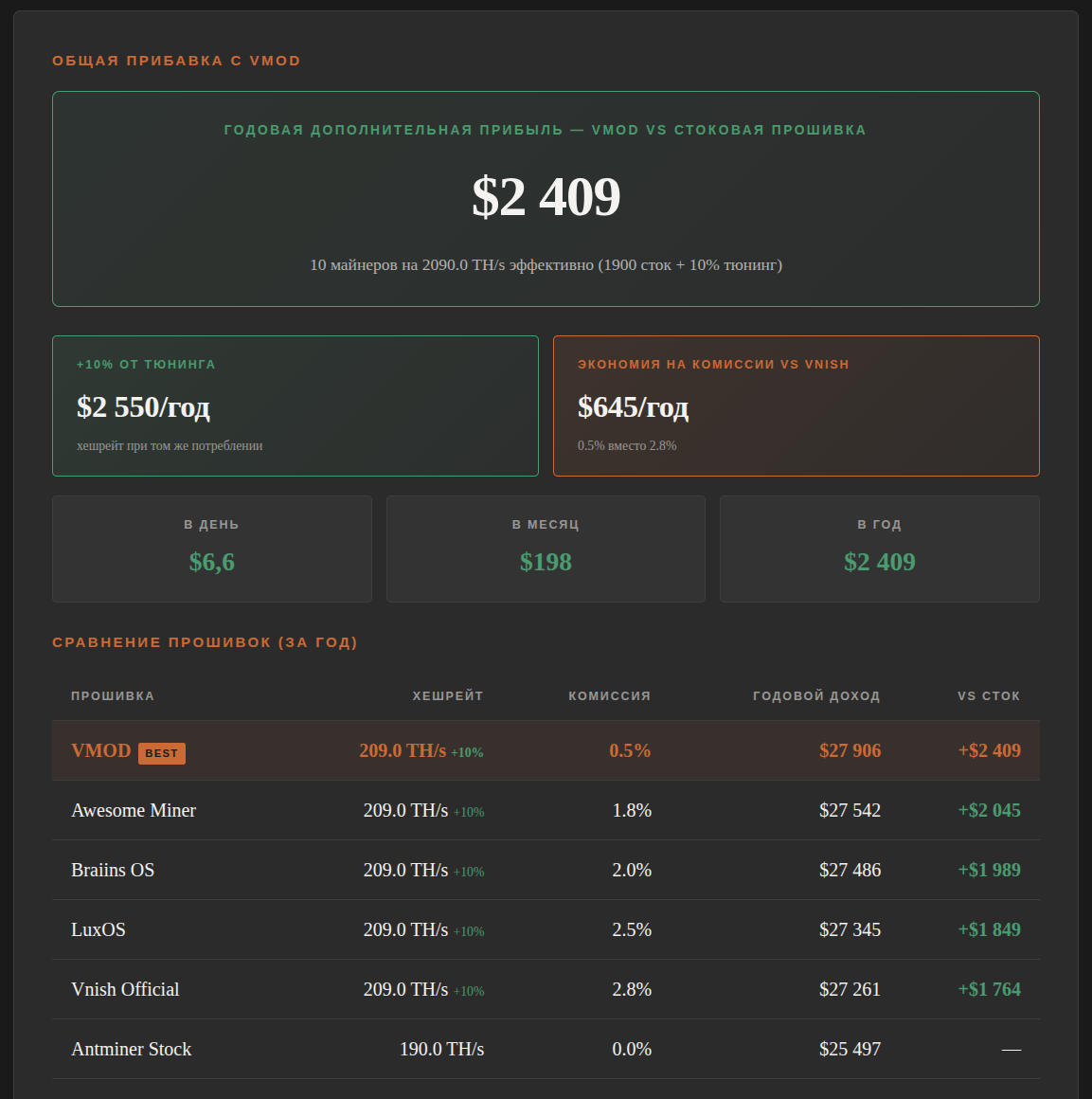This screenshot has width=1092, height=1099.
Task: Click the '+10% от тюнинга' card label
Action: [146, 365]
